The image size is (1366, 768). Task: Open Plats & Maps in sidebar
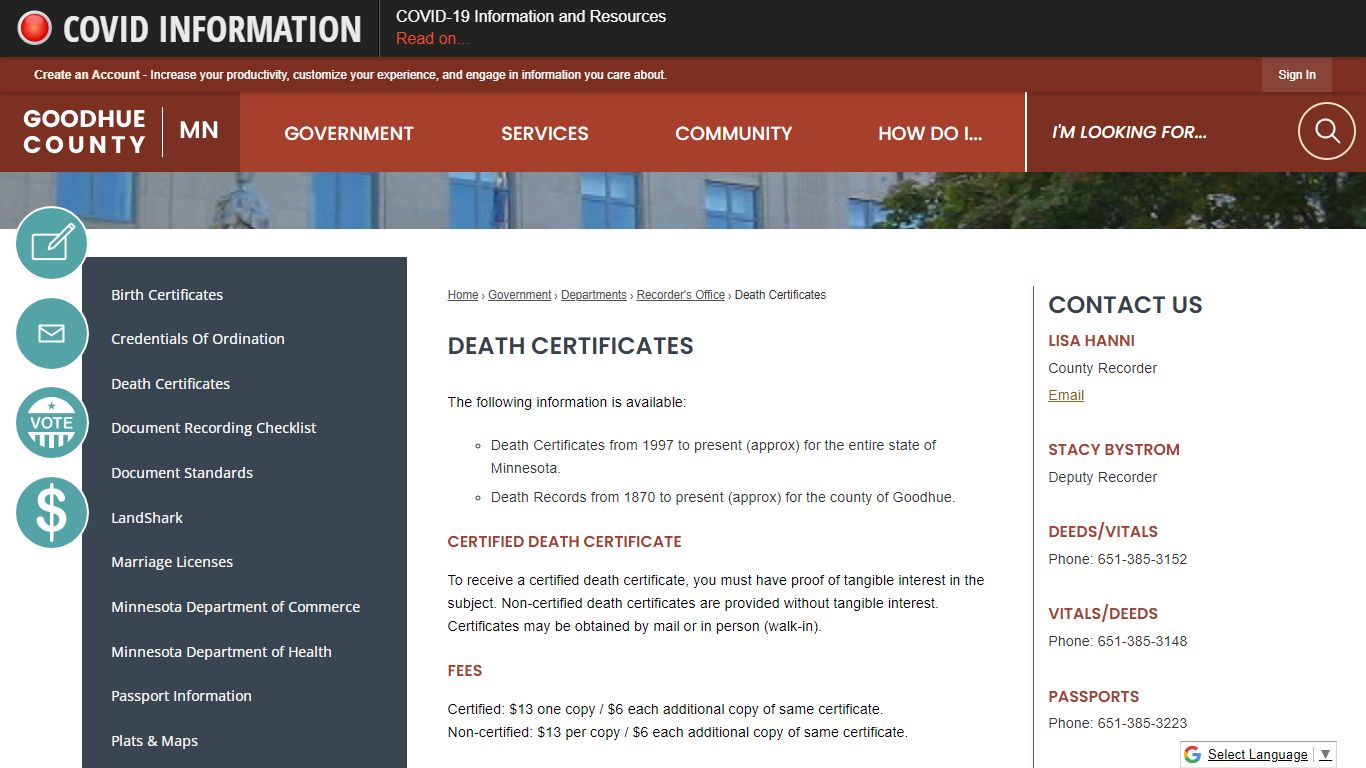[x=154, y=741]
